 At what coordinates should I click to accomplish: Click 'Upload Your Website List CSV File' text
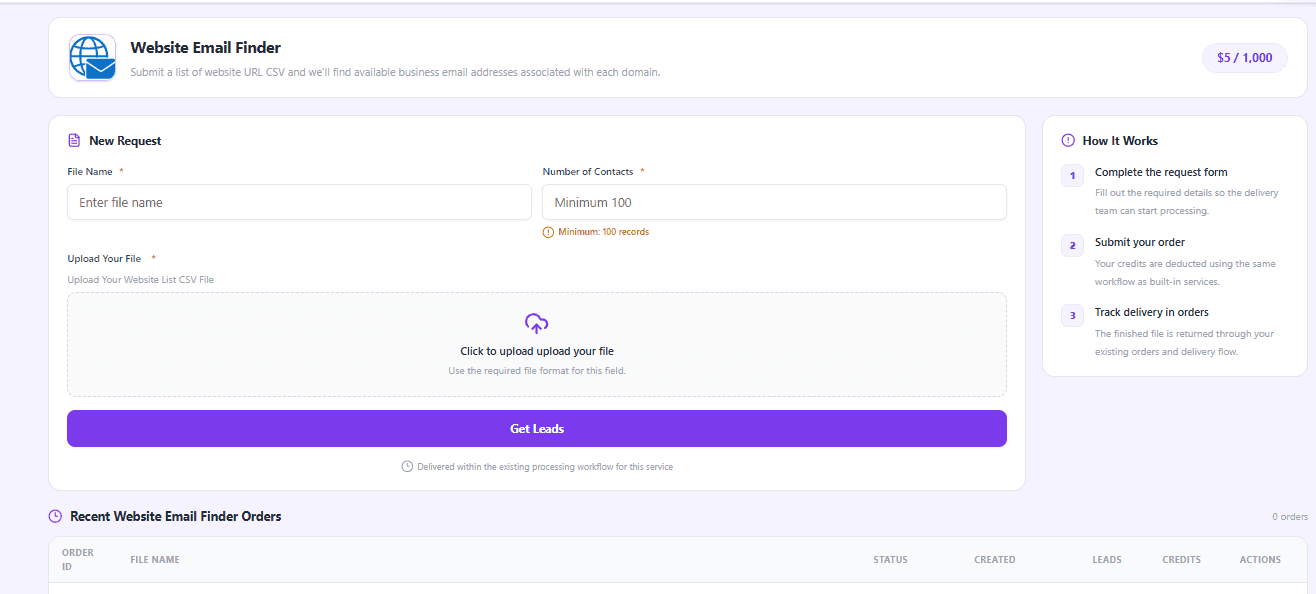point(141,280)
